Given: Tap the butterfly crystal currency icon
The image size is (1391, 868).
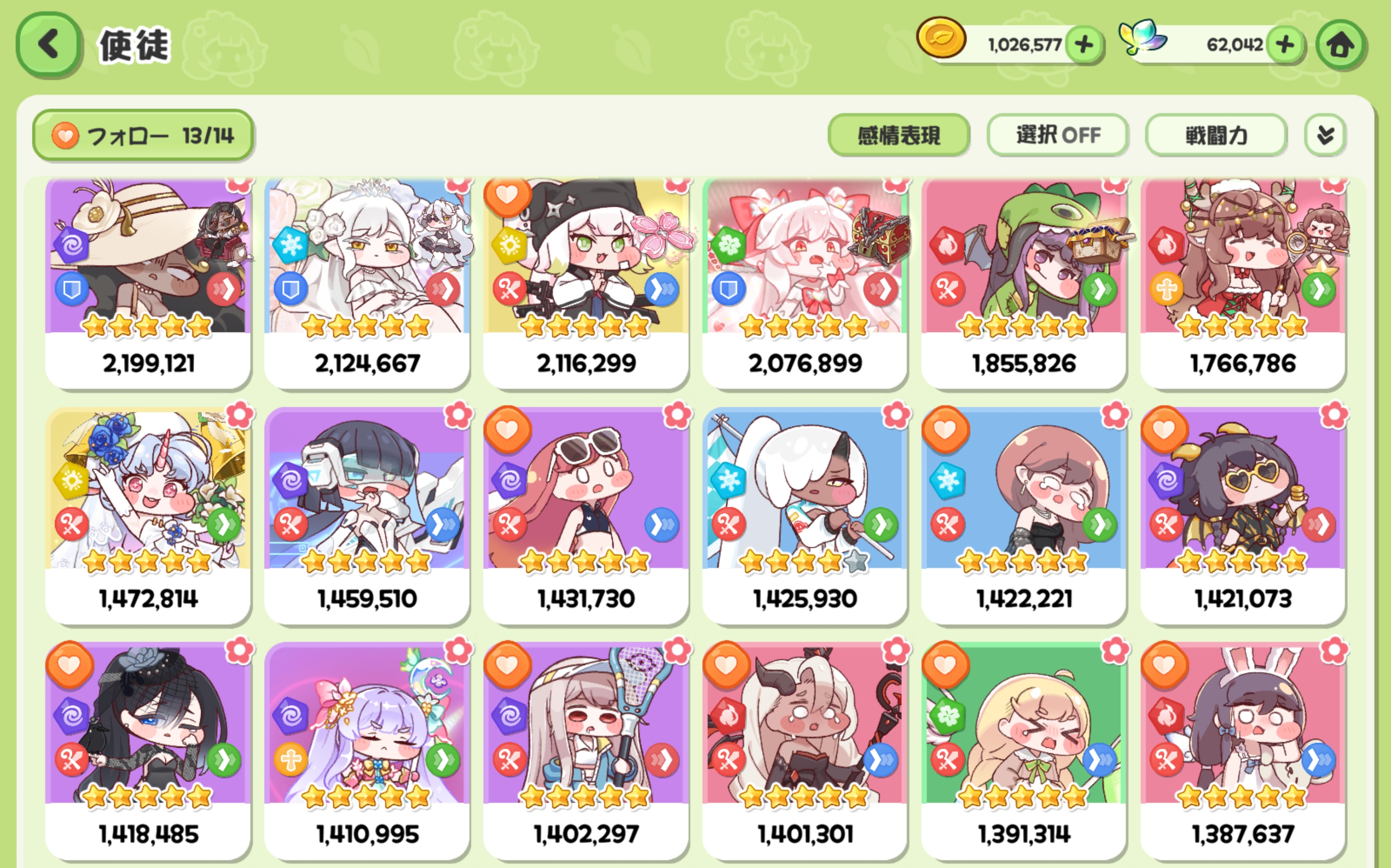Looking at the screenshot, I should [x=1142, y=37].
